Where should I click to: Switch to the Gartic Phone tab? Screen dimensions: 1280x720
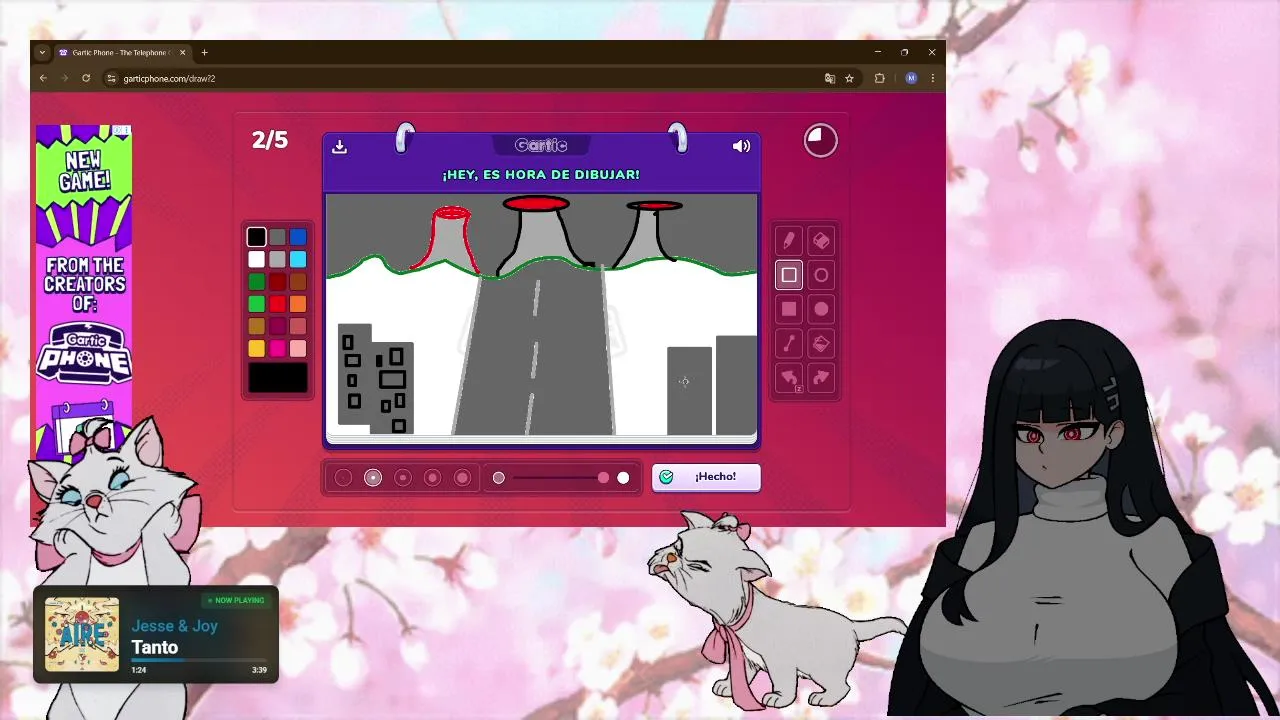(122, 52)
